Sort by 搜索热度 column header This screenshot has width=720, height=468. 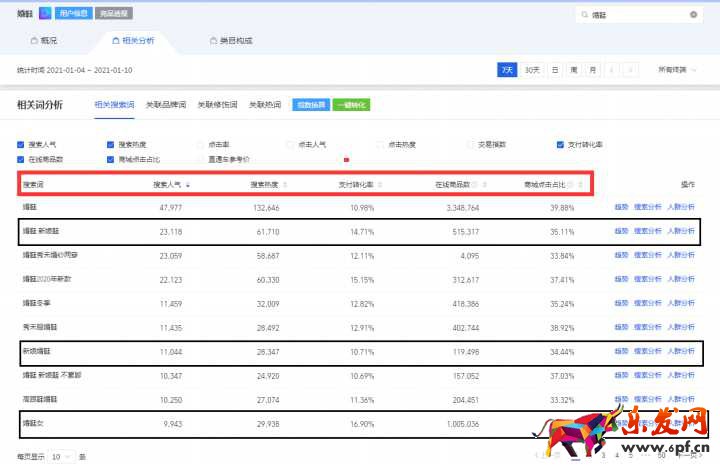[x=264, y=185]
